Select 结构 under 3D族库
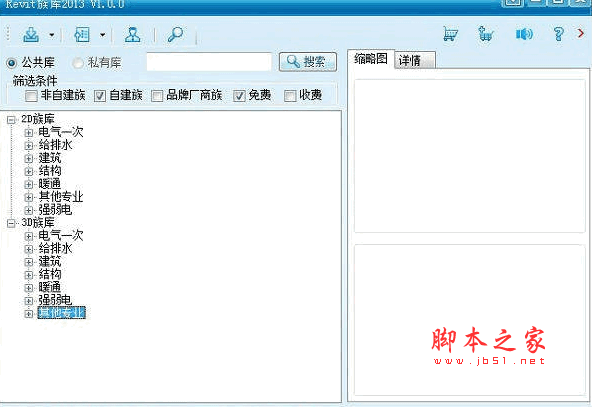The width and height of the screenshot is (592, 407). coord(49,274)
